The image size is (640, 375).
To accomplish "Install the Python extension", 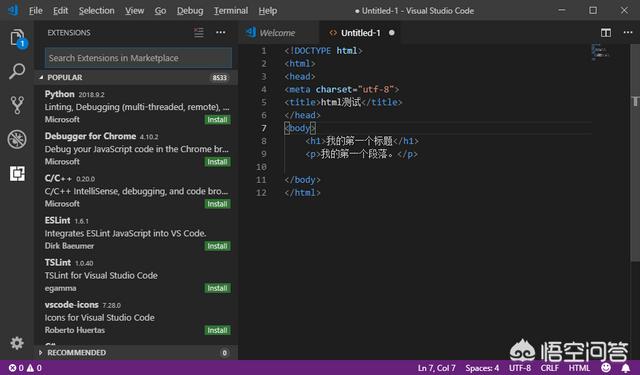I will click(217, 120).
